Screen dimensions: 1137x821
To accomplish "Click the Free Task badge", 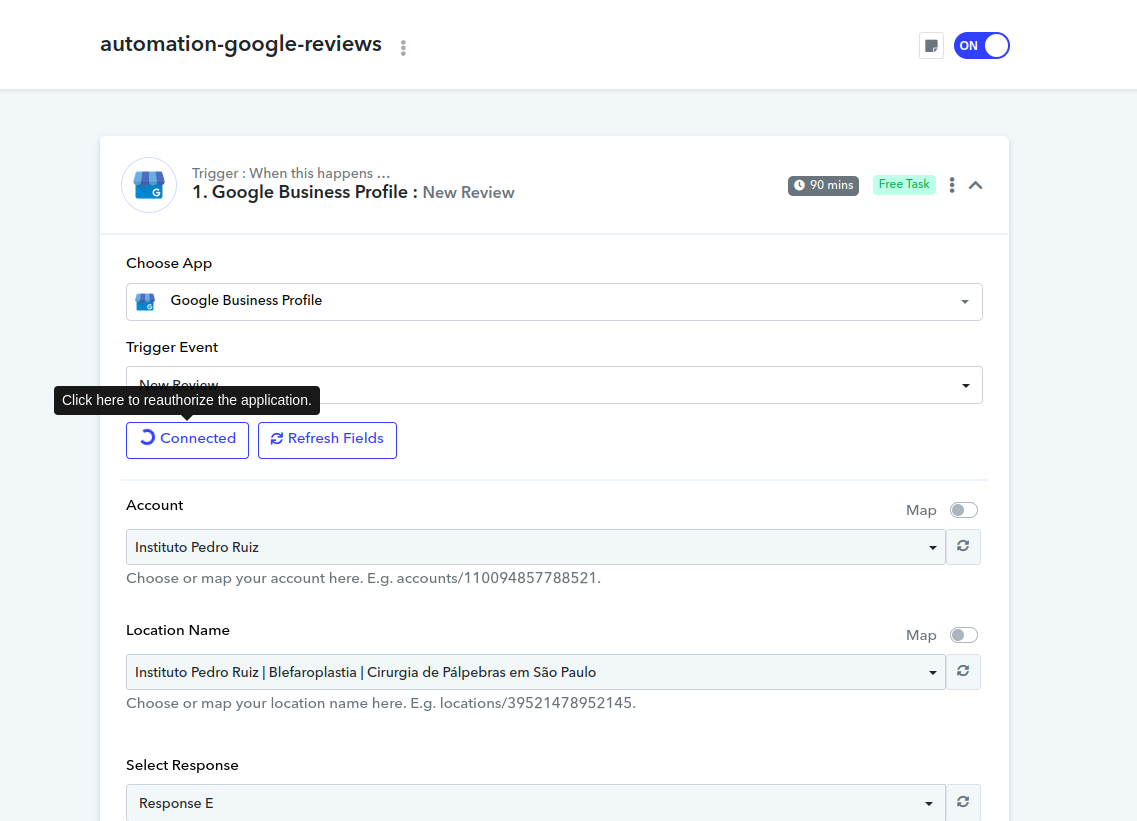I will (x=904, y=184).
